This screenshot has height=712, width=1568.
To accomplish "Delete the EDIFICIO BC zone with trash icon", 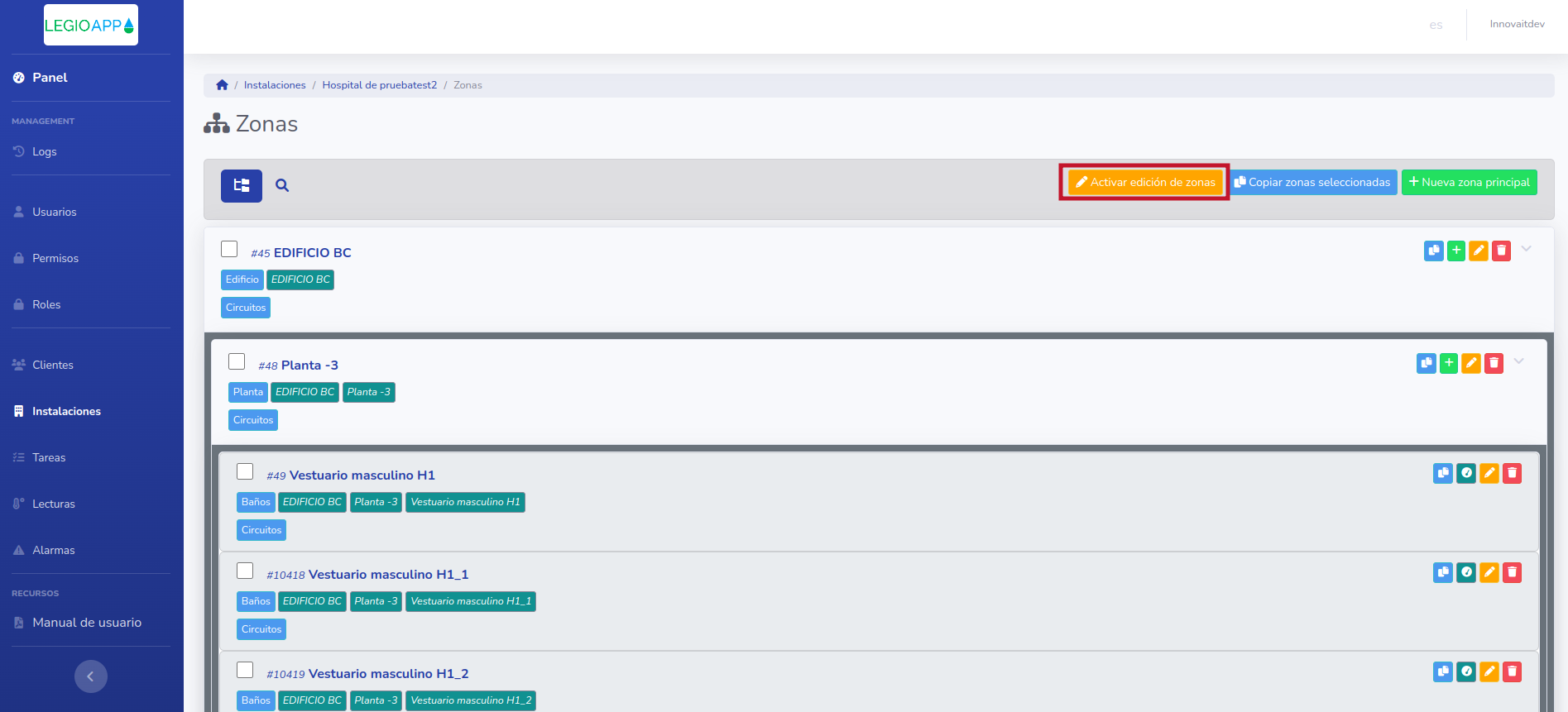I will coord(1501,251).
